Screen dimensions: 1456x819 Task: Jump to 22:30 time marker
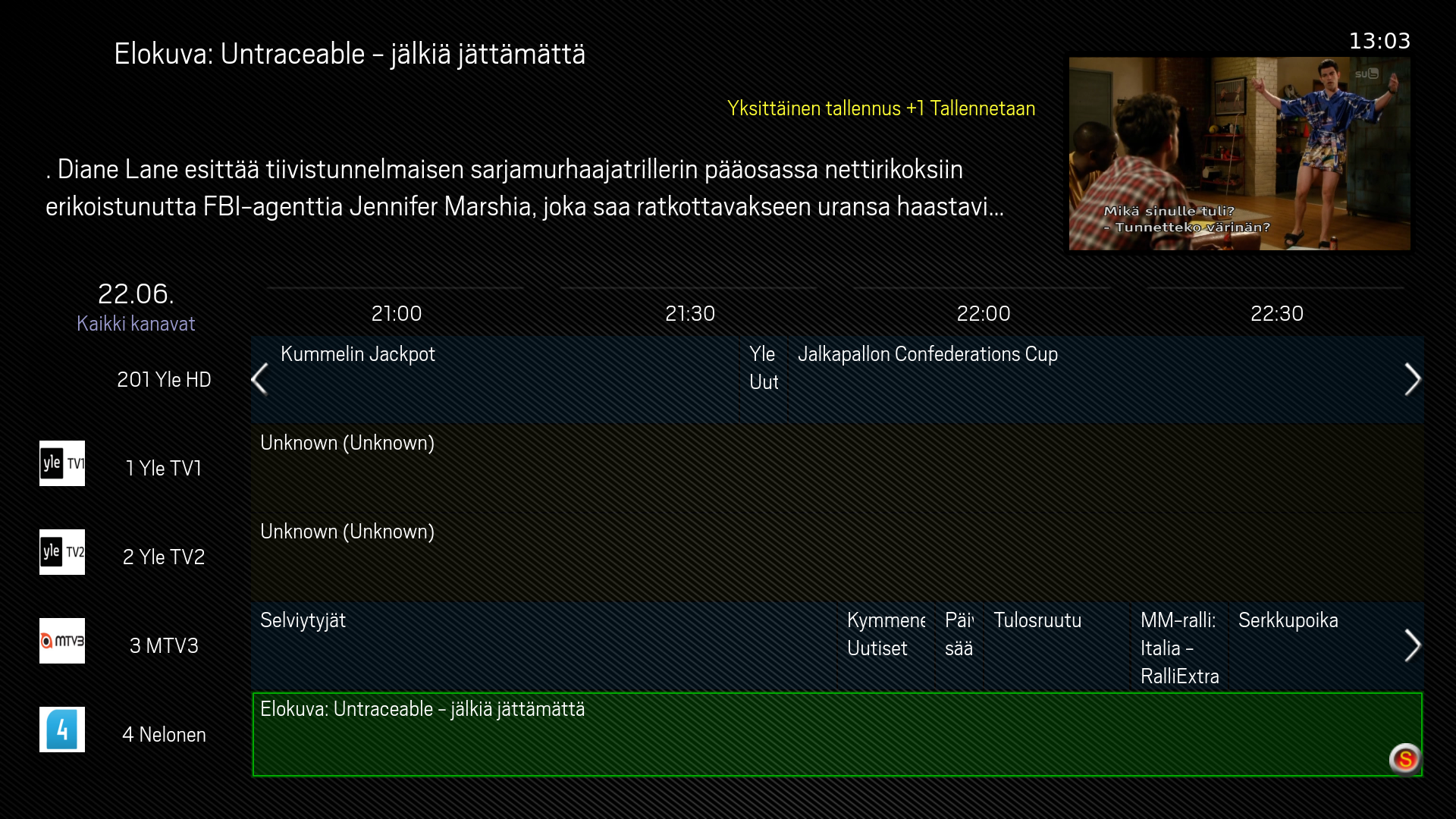tap(1277, 313)
